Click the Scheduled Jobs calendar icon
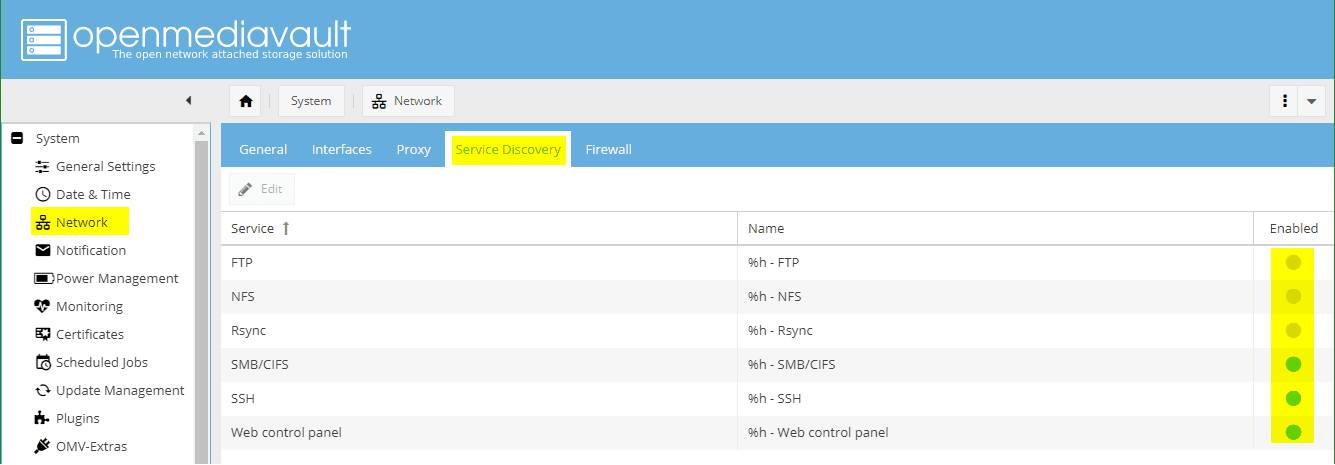Viewport: 1335px width, 465px height. (43, 363)
